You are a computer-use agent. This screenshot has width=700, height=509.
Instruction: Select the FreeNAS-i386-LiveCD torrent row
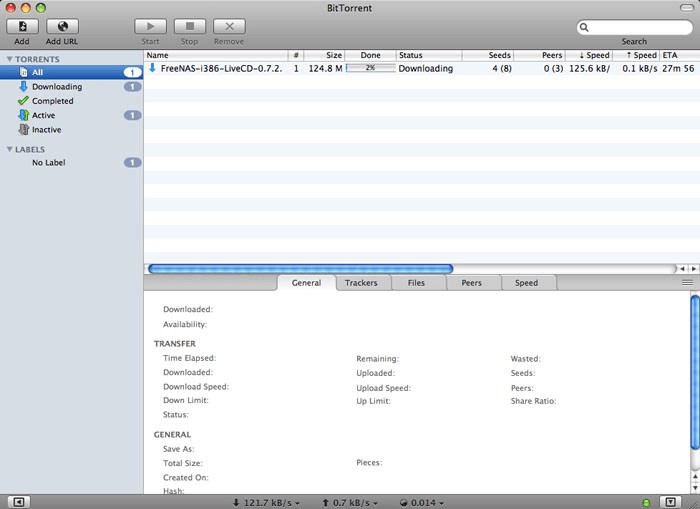click(421, 68)
